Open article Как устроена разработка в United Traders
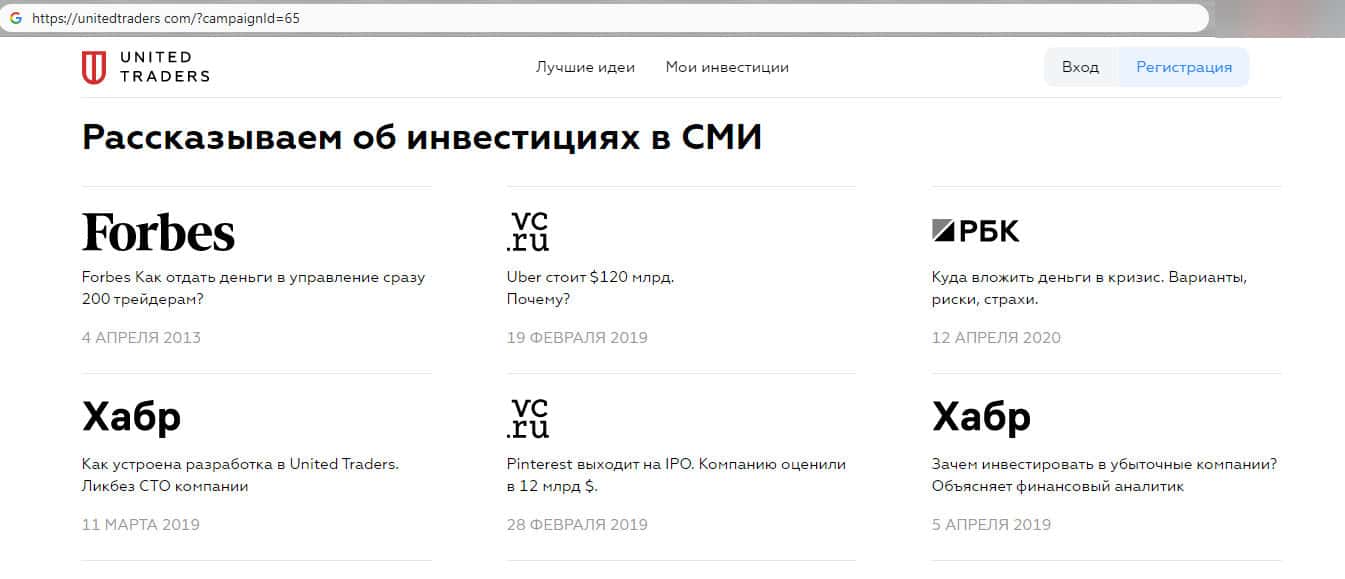 [x=240, y=475]
